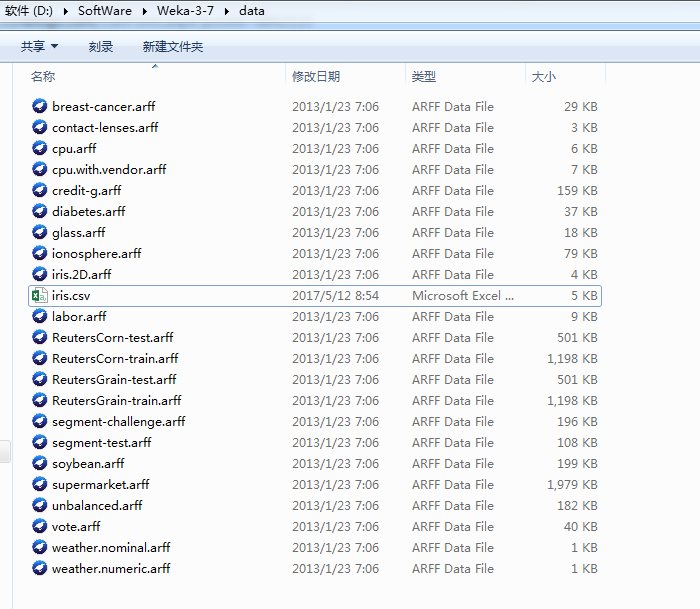This screenshot has height=609, width=700.
Task: Go to 软件 (D:) in the breadcrumb
Action: click(29, 11)
